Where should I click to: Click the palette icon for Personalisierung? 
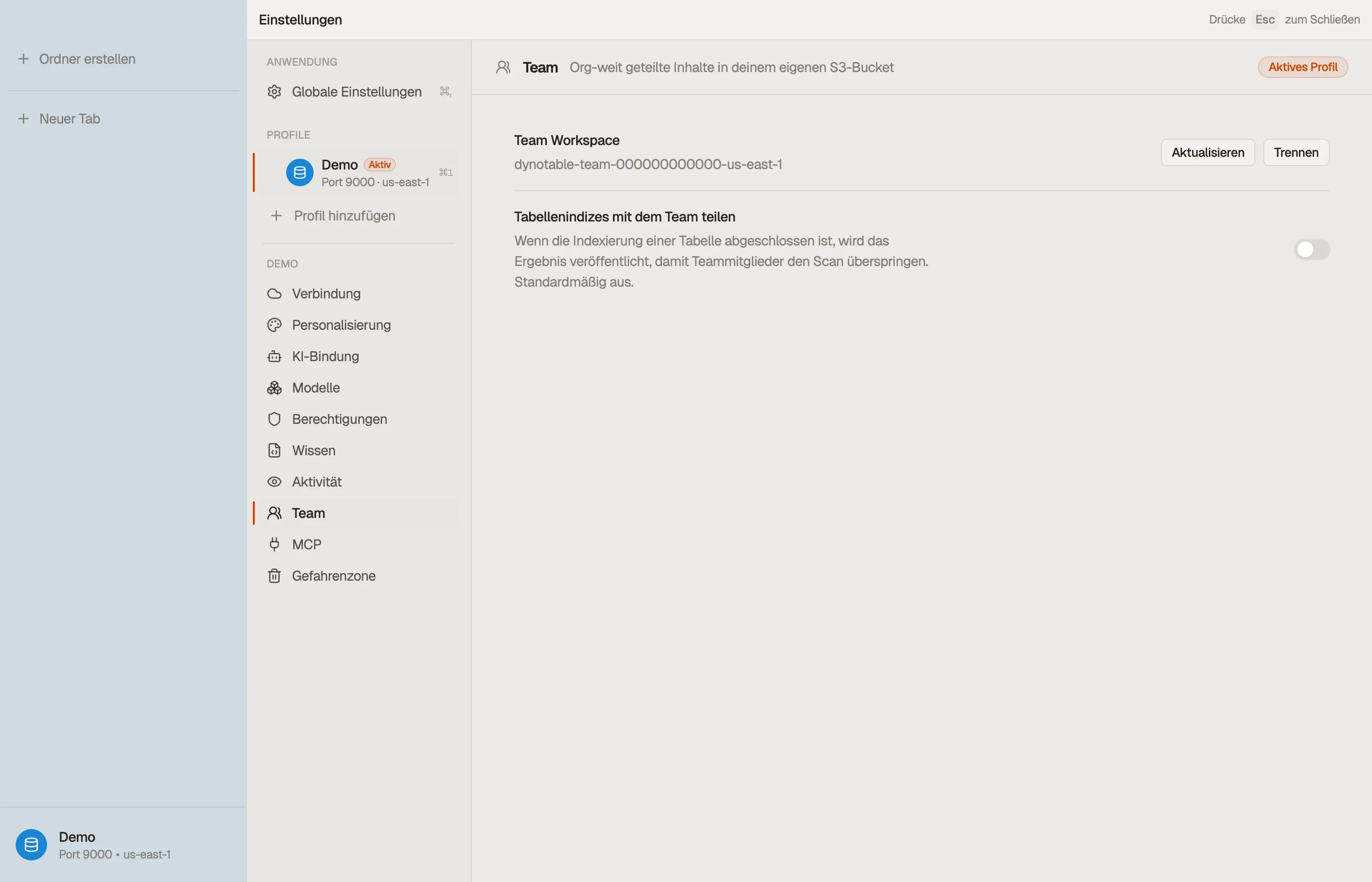tap(274, 325)
